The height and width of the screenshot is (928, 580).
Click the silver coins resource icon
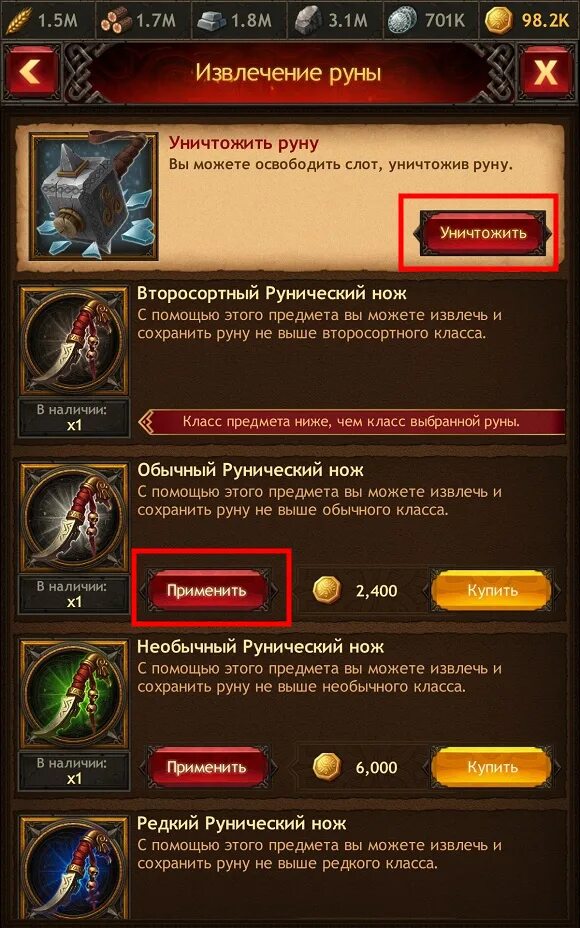[402, 21]
